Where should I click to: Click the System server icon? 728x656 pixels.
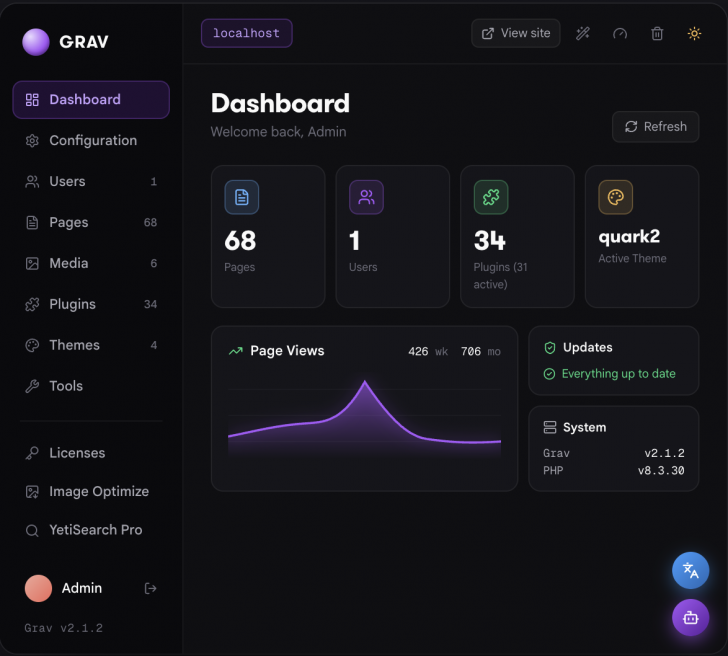pyautogui.click(x=550, y=427)
